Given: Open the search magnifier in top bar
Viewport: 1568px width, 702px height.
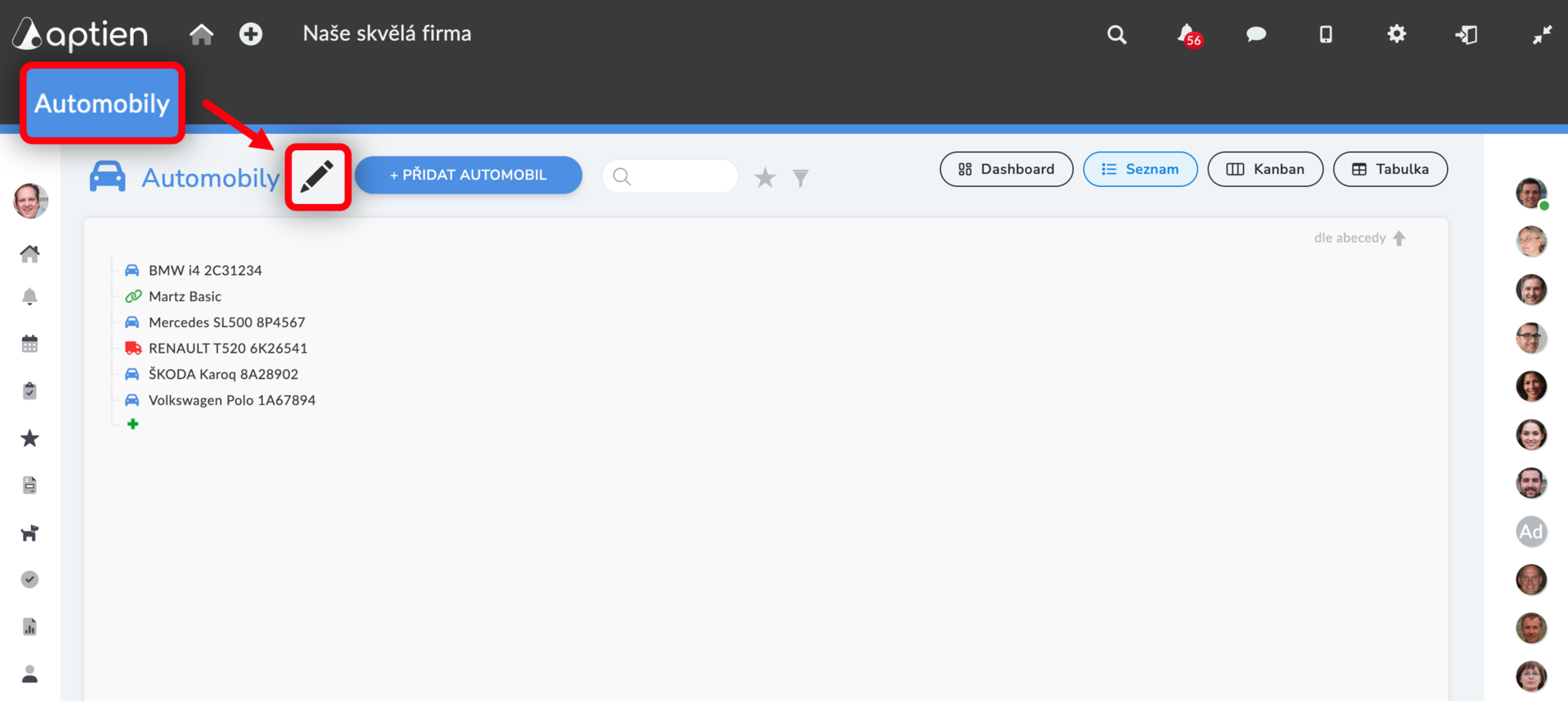Looking at the screenshot, I should click(x=1116, y=34).
